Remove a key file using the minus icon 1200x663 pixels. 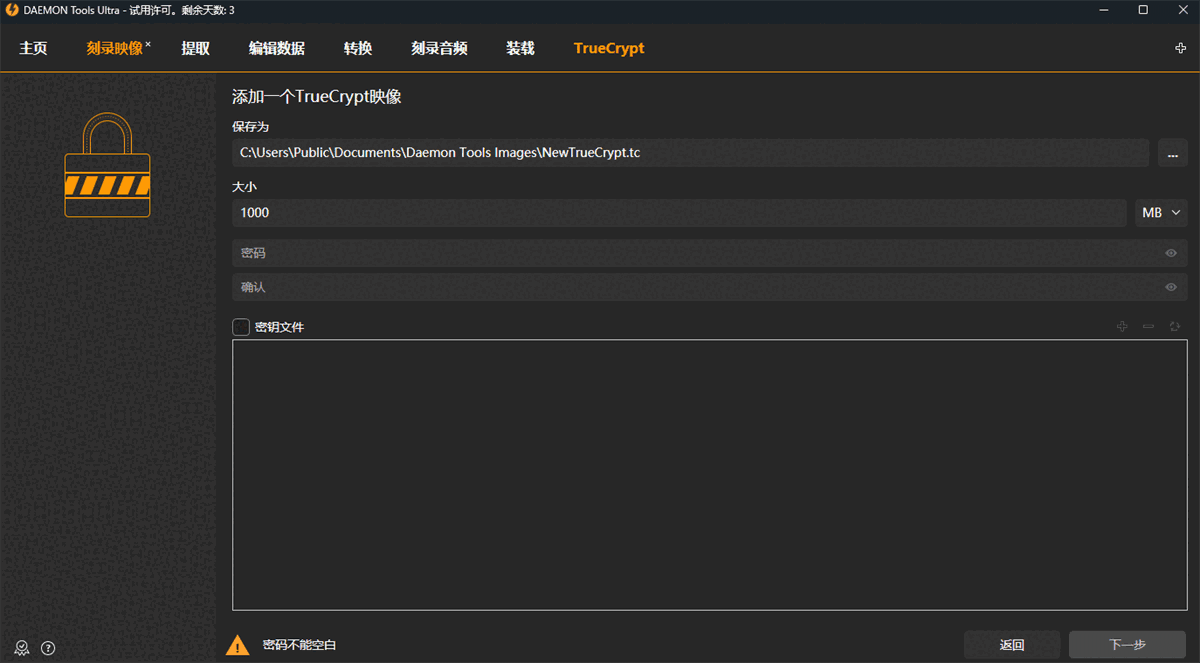[x=1148, y=326]
